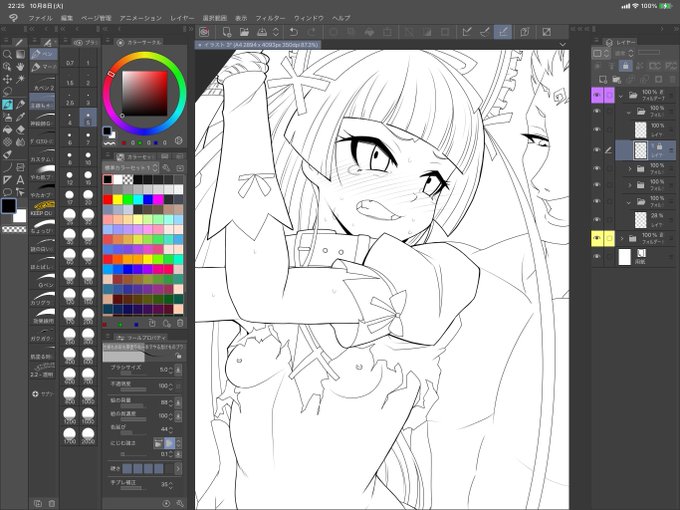
Task: Click the New layer folder icon
Action: click(617, 79)
